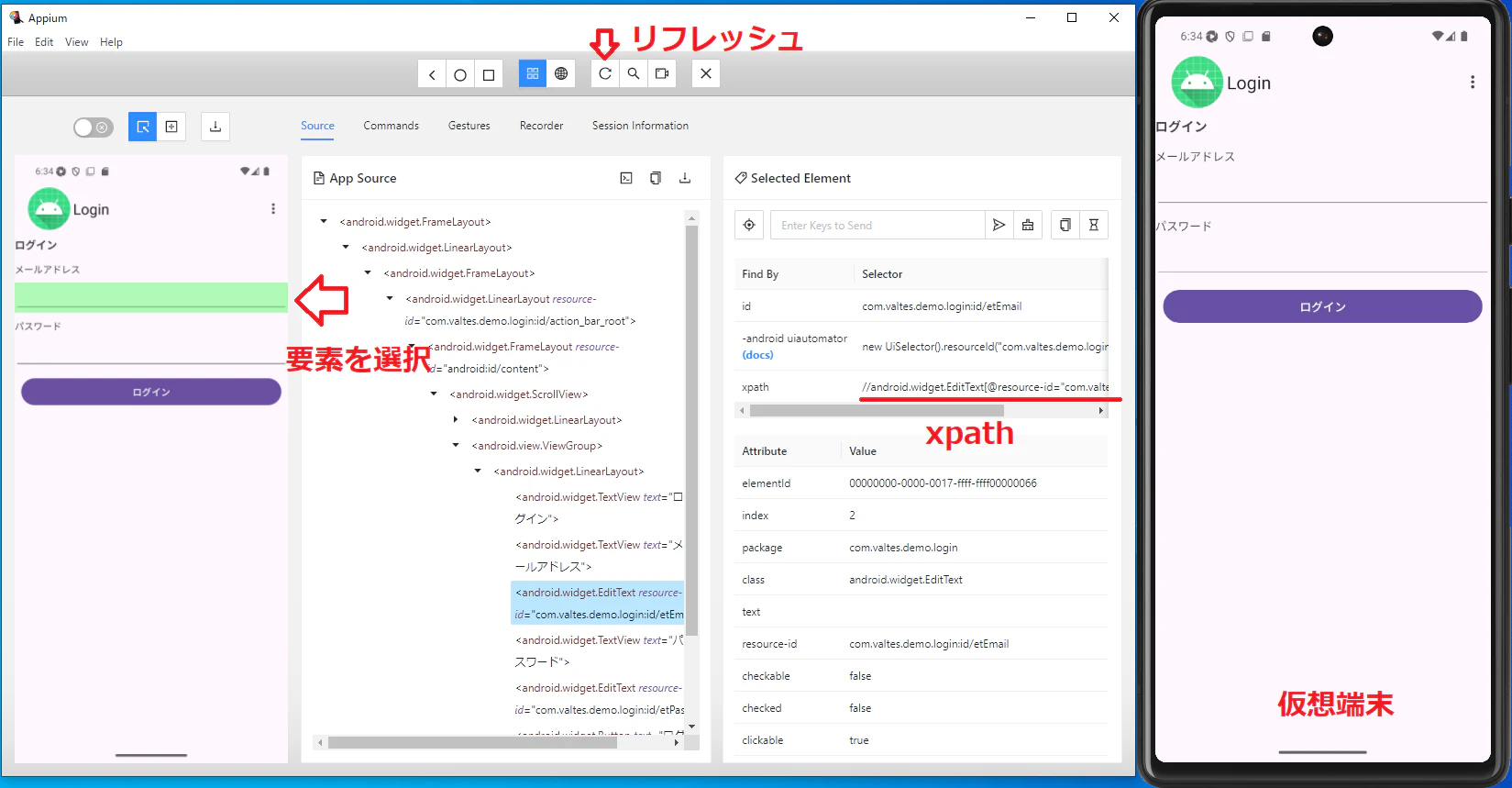
Task: Click the elementId value 00000000-0000-0017-ffff-ffff00000066
Action: [943, 483]
